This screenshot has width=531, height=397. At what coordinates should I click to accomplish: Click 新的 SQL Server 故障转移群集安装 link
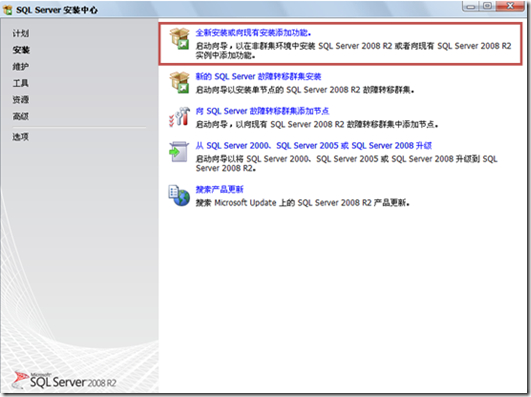258,77
